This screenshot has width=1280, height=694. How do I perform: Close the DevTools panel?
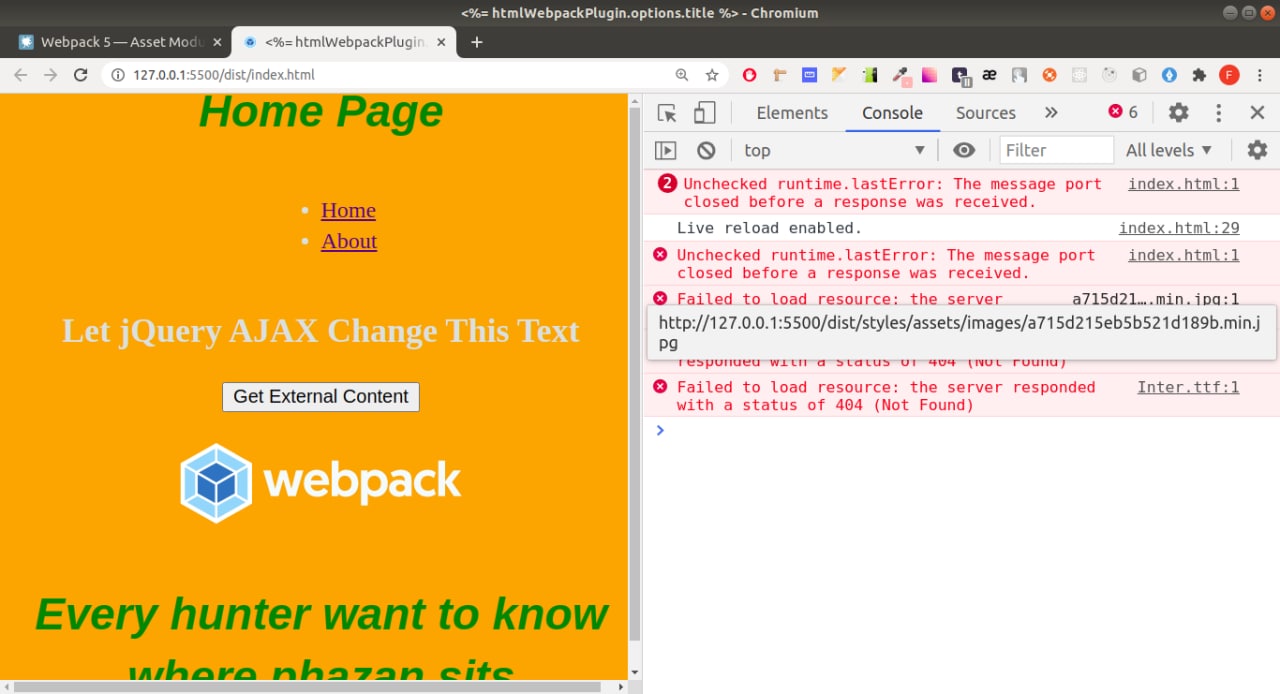coord(1257,113)
